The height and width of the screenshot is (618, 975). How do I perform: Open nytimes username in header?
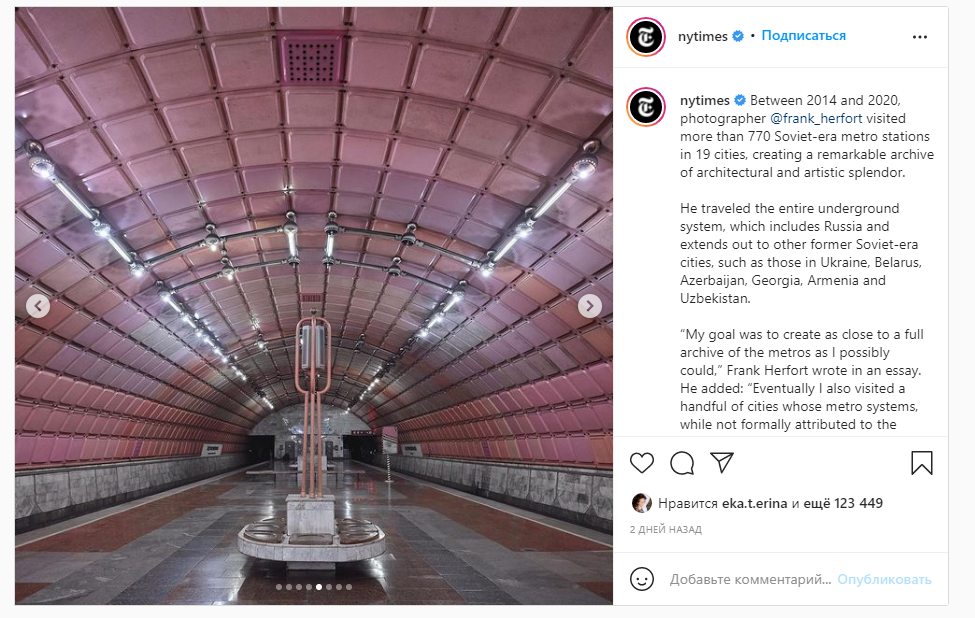tap(703, 36)
